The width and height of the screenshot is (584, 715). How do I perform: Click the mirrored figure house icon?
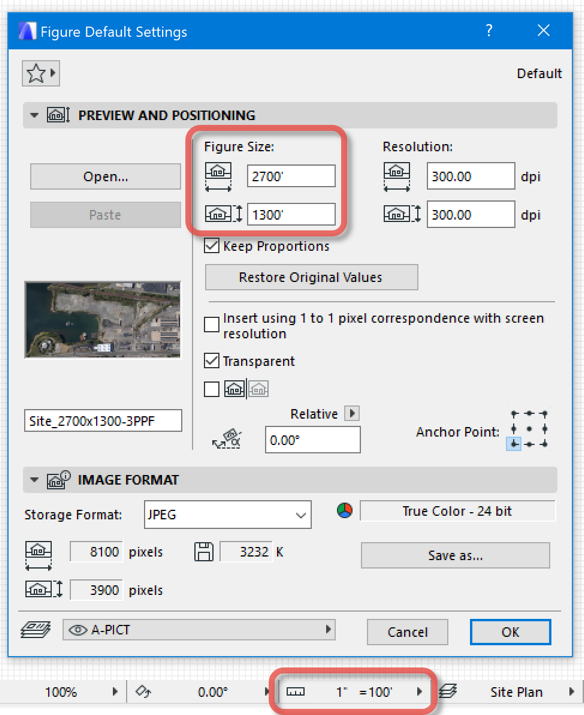(258, 389)
